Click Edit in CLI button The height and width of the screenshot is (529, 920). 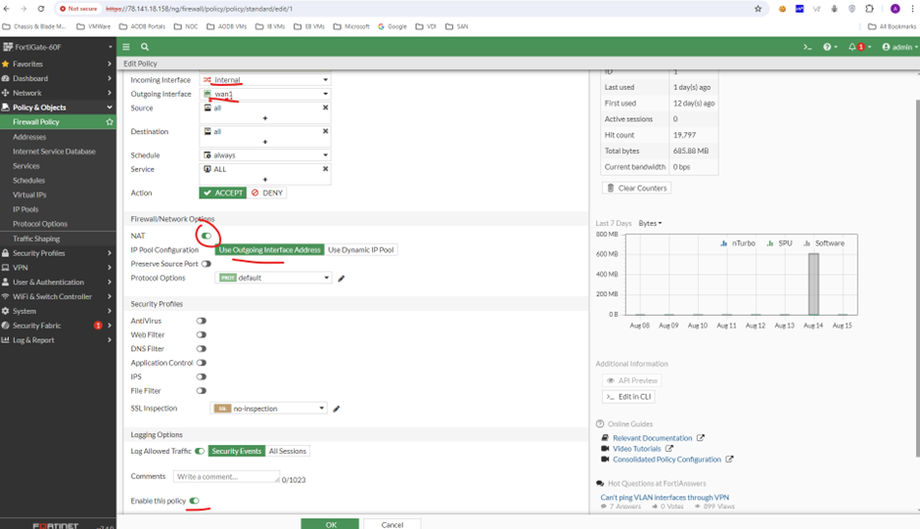pos(628,397)
